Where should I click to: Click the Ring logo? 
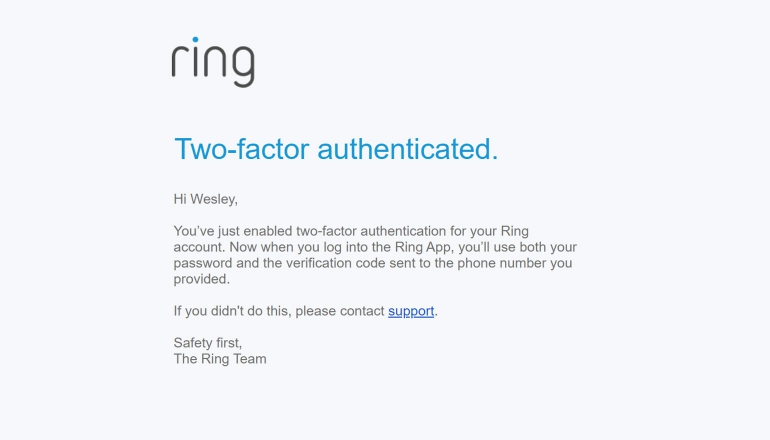pos(213,62)
